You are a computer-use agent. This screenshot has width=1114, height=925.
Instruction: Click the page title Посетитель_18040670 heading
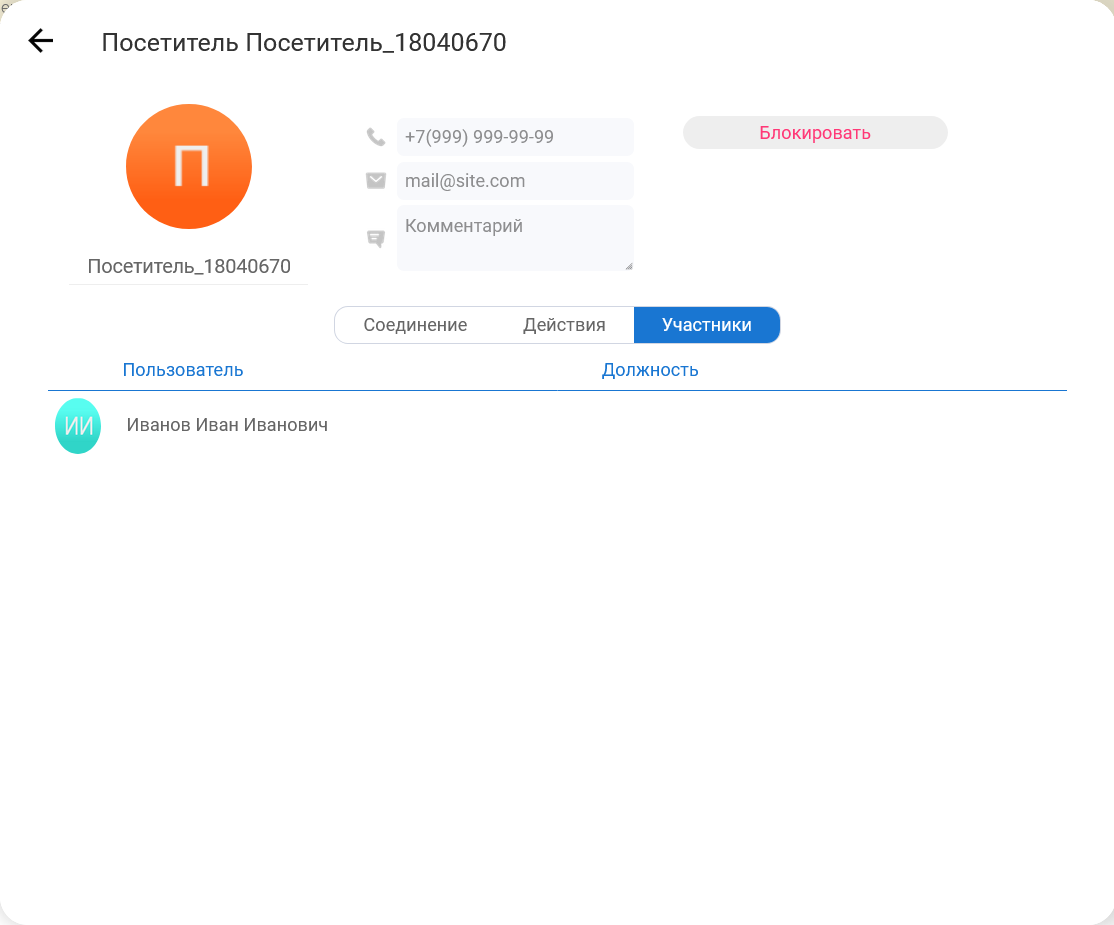(304, 43)
